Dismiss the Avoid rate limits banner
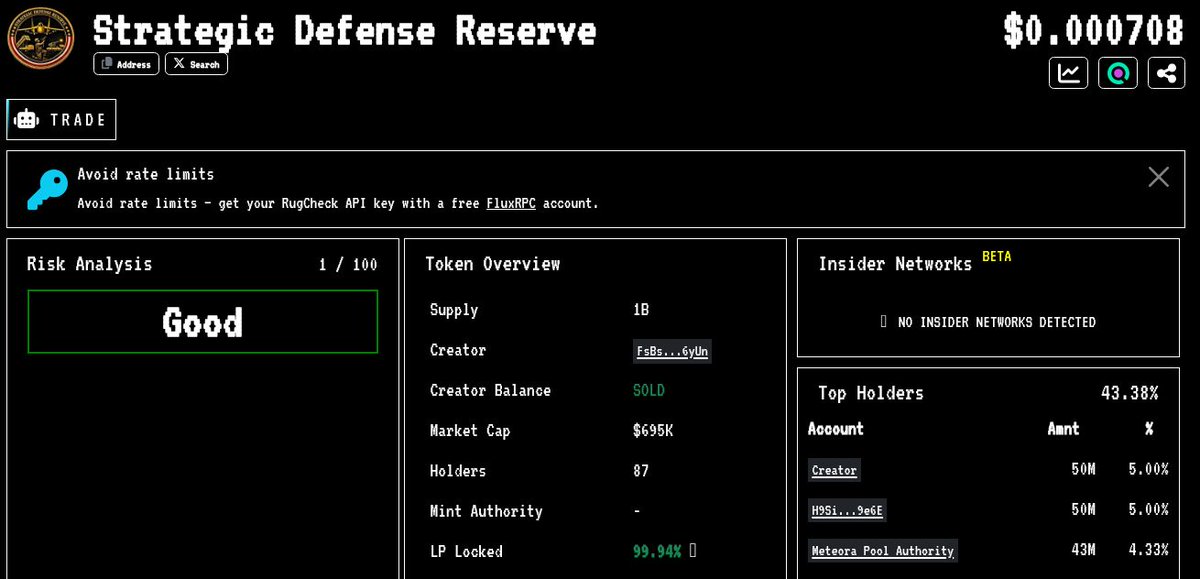This screenshot has width=1200, height=579. pos(1158,177)
